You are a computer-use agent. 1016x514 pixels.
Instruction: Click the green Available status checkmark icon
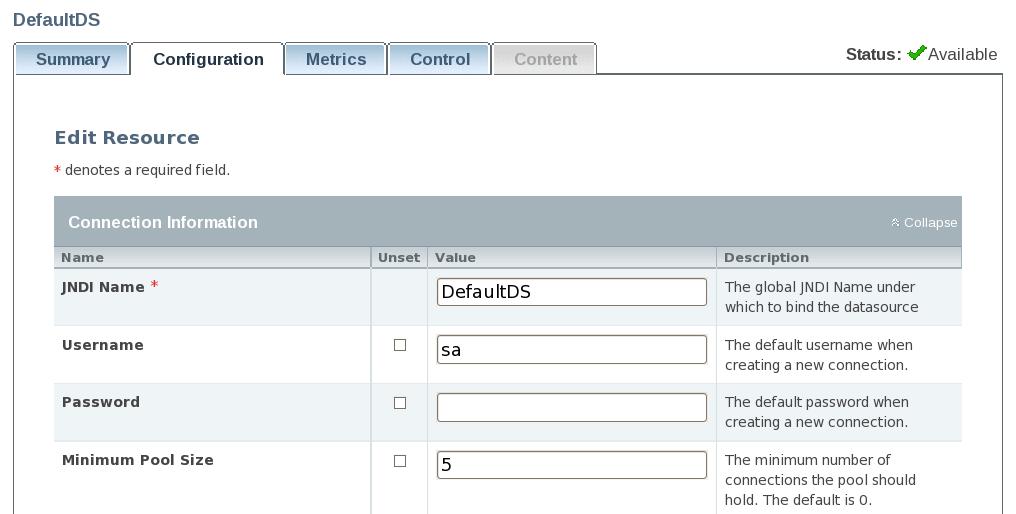coord(916,53)
